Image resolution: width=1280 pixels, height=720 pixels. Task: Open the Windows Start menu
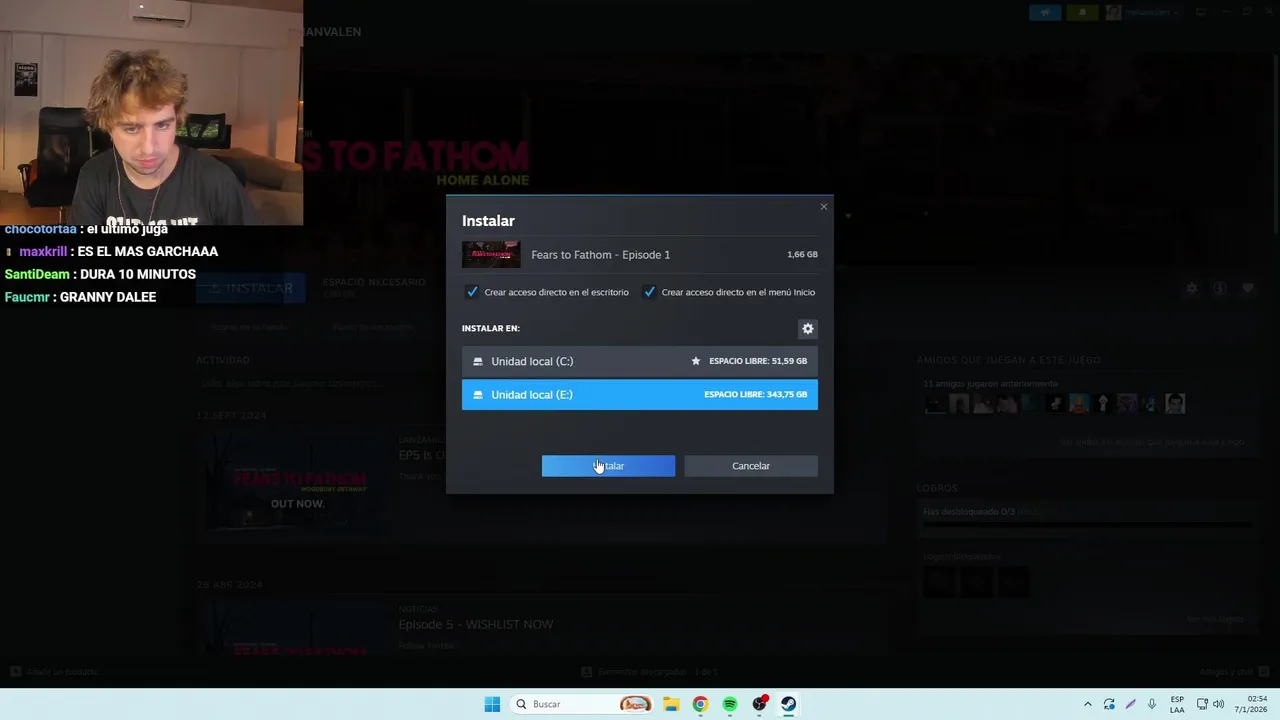[492, 704]
